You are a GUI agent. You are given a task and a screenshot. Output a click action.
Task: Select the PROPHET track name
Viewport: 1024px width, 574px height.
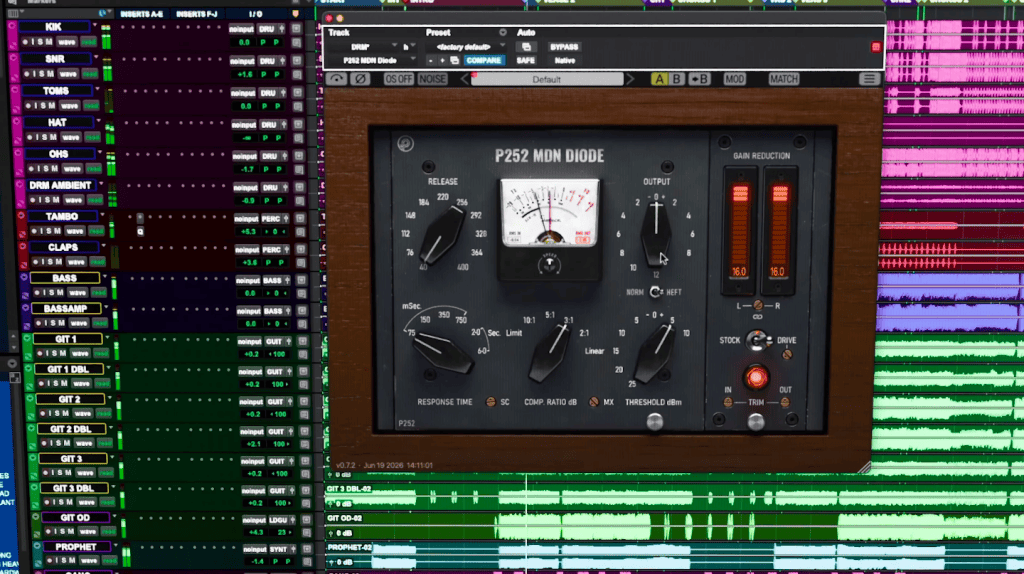pyautogui.click(x=76, y=547)
